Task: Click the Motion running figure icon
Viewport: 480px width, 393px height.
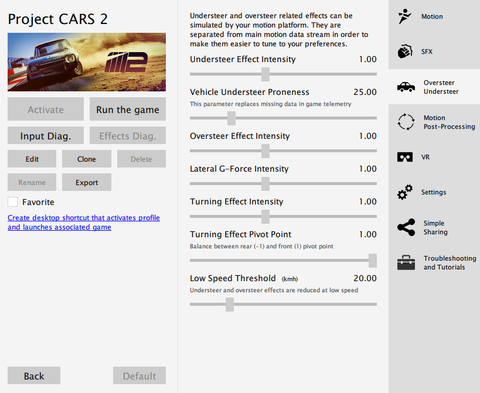Action: pyautogui.click(x=405, y=16)
